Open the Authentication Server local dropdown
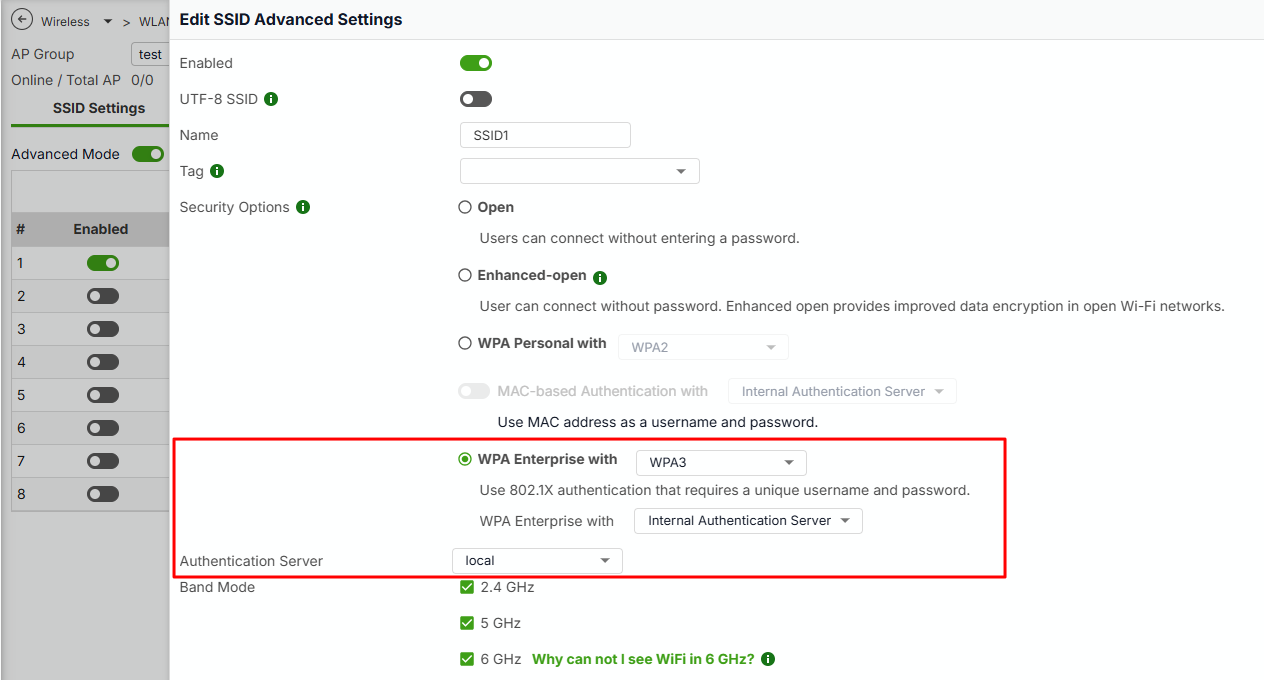1264x680 pixels. [x=537, y=561]
